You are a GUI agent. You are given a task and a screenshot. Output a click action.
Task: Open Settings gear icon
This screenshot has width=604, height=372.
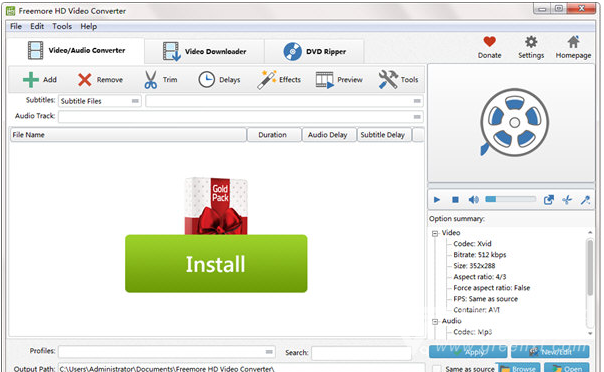[531, 42]
